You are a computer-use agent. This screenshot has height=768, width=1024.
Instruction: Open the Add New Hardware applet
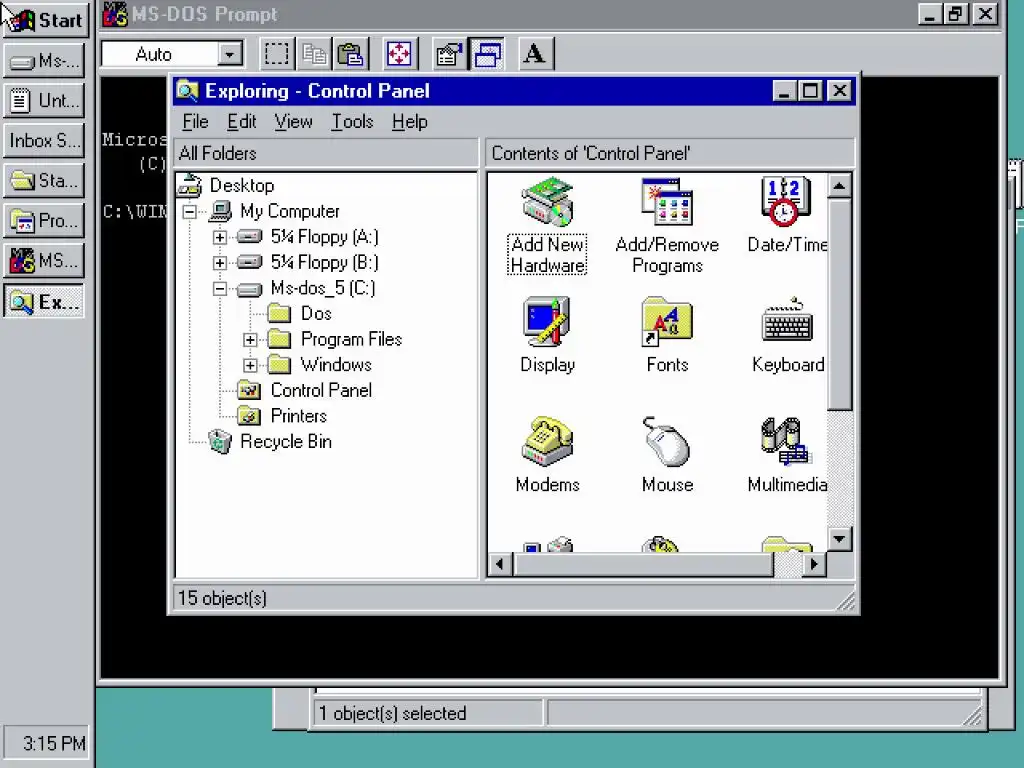coord(547,225)
